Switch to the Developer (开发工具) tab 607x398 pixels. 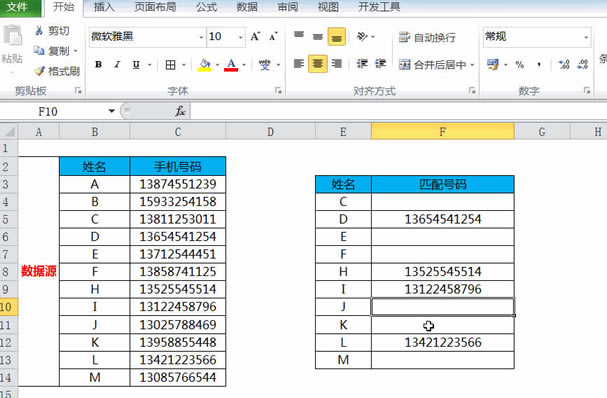(x=379, y=7)
